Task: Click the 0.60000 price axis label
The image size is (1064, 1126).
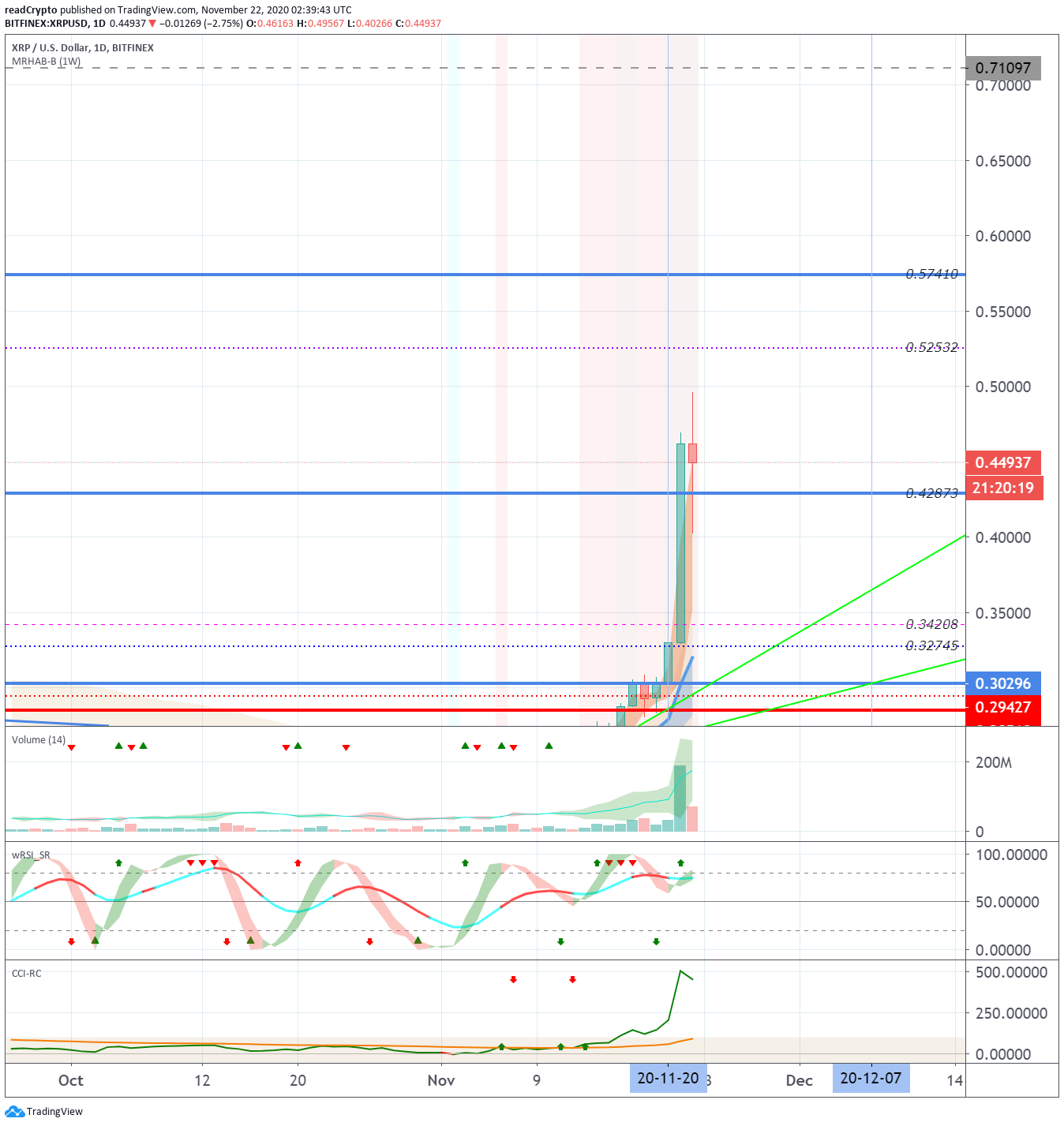Action: 1003,236
